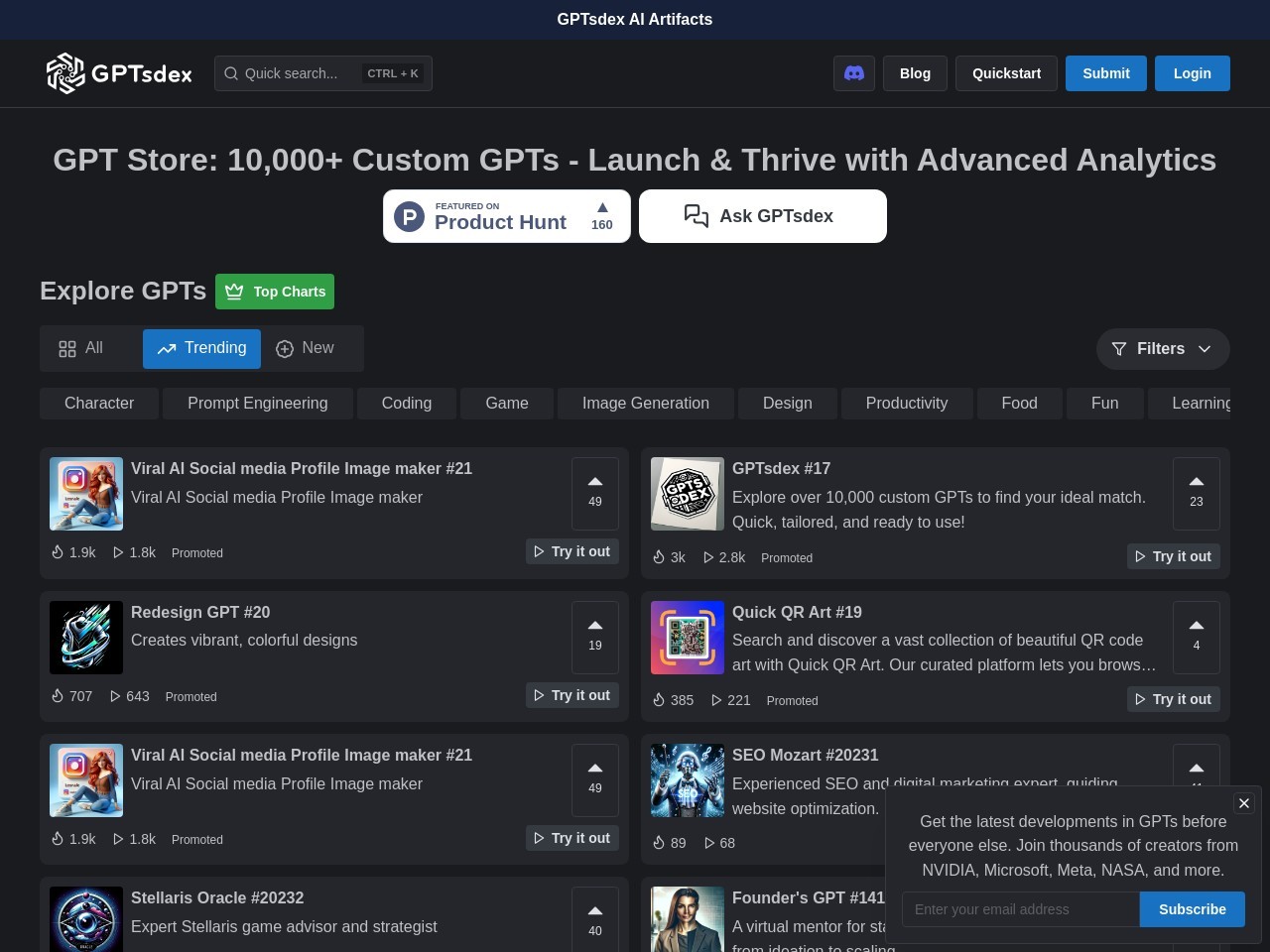
Task: Select the Learning category chip
Action: [1190, 404]
